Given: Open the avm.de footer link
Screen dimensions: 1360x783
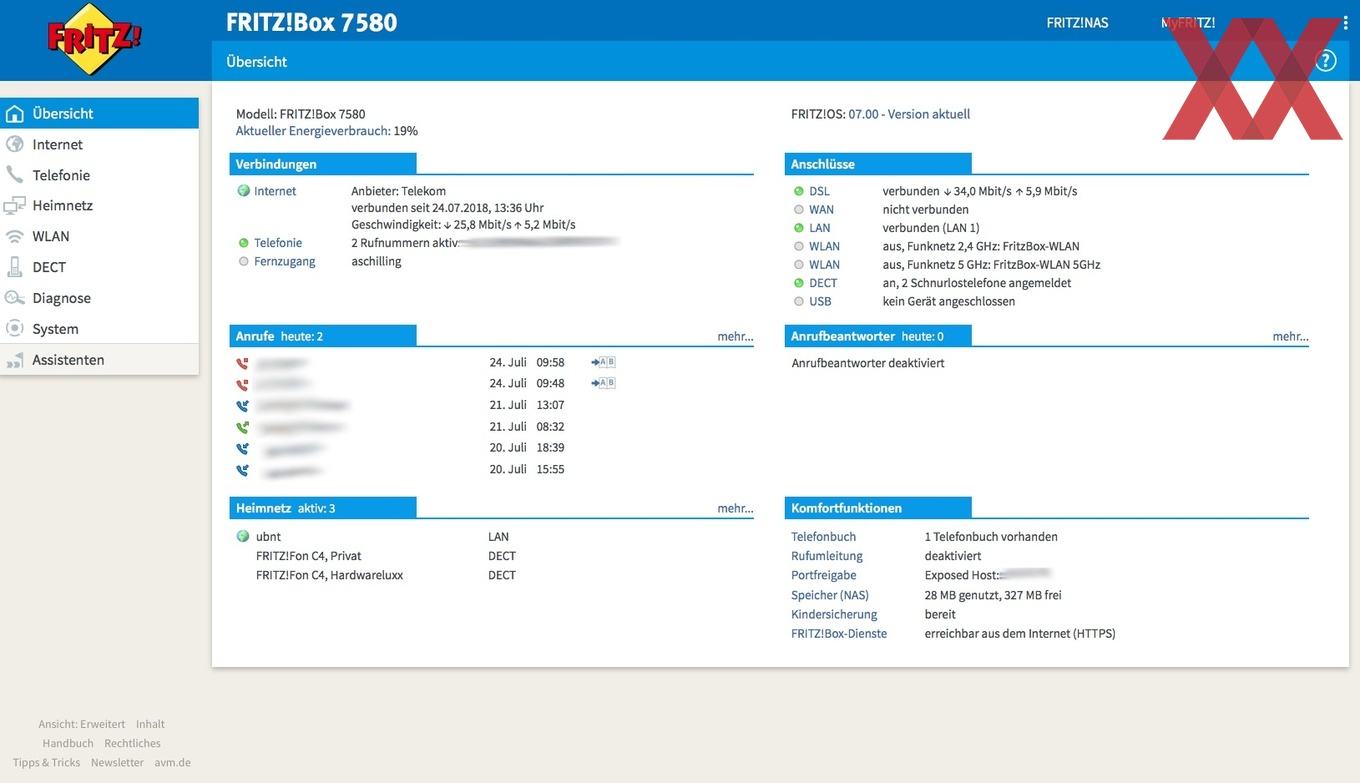Looking at the screenshot, I should pos(172,762).
